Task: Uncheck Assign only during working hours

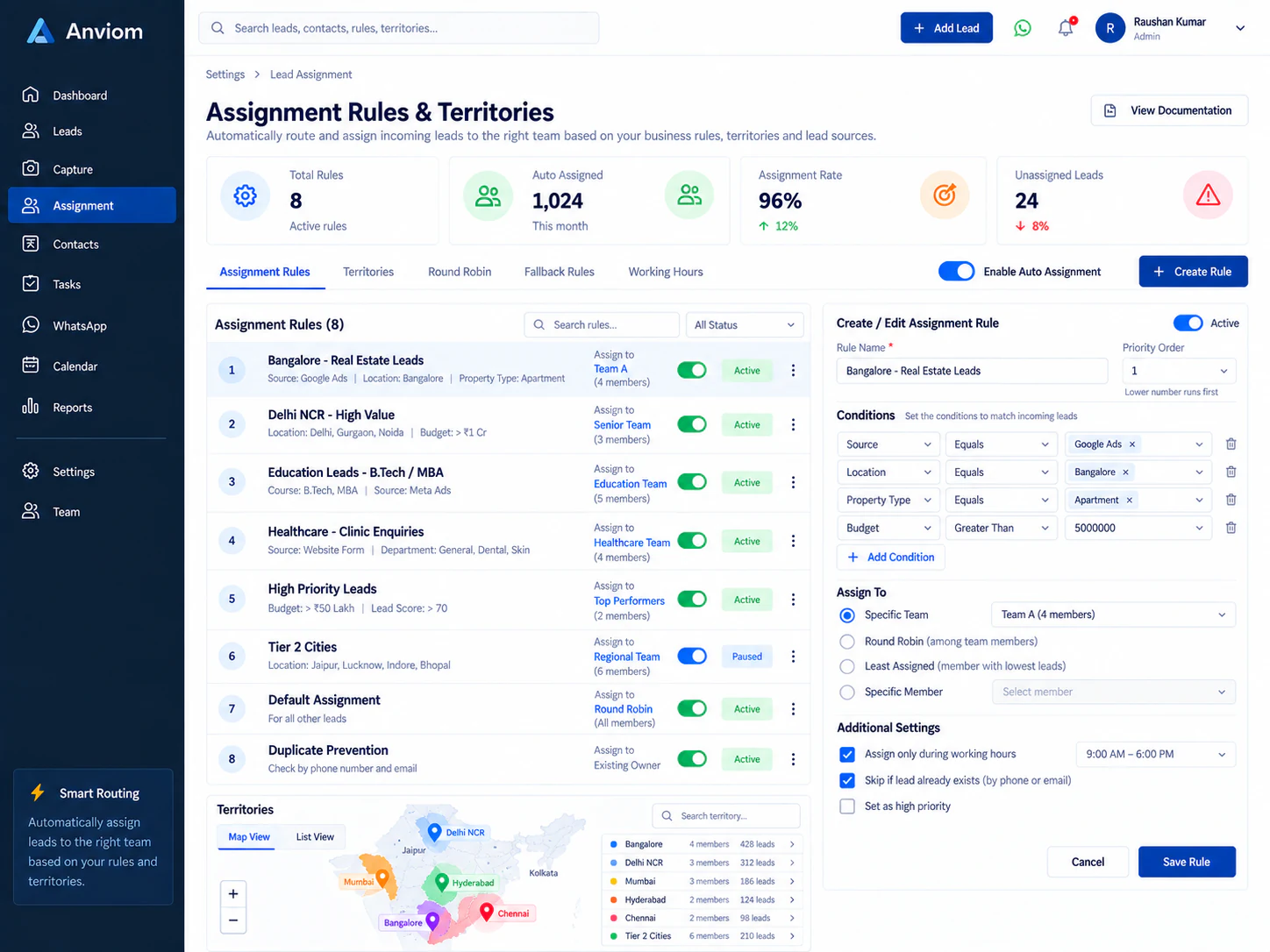Action: pos(847,754)
